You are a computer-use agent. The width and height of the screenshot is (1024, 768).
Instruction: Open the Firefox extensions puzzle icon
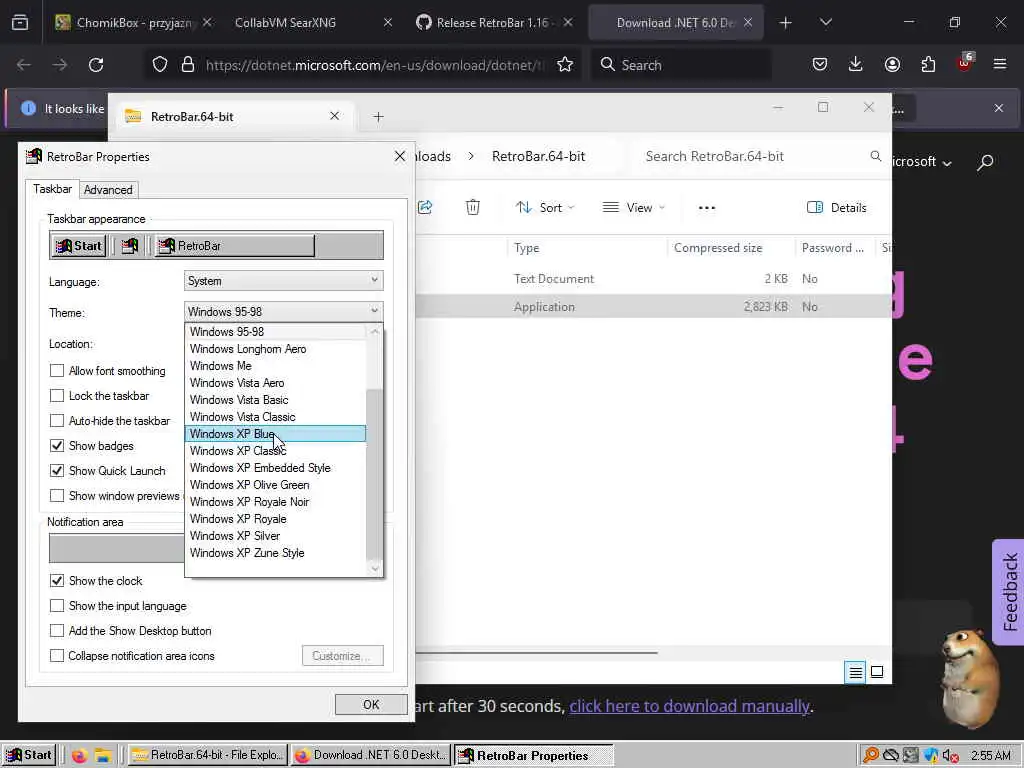pos(928,65)
